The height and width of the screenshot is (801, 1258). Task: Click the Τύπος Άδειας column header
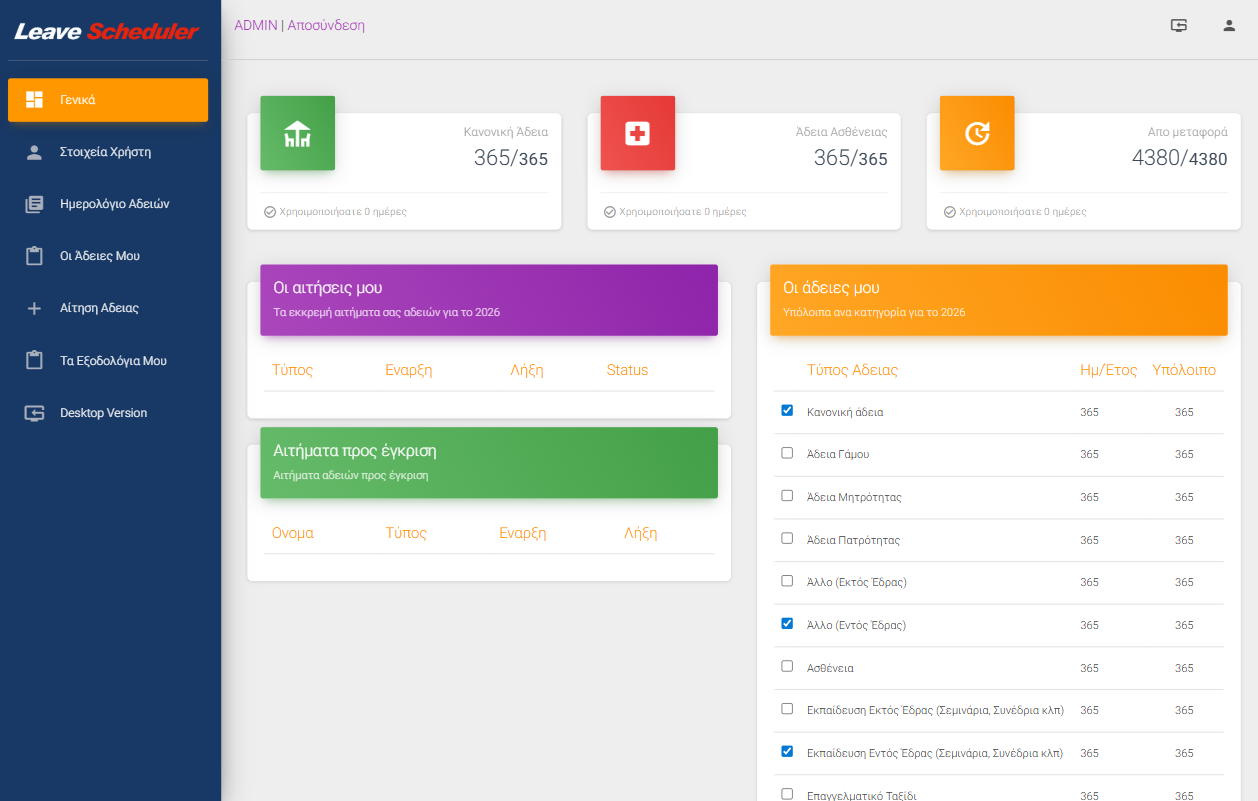852,370
